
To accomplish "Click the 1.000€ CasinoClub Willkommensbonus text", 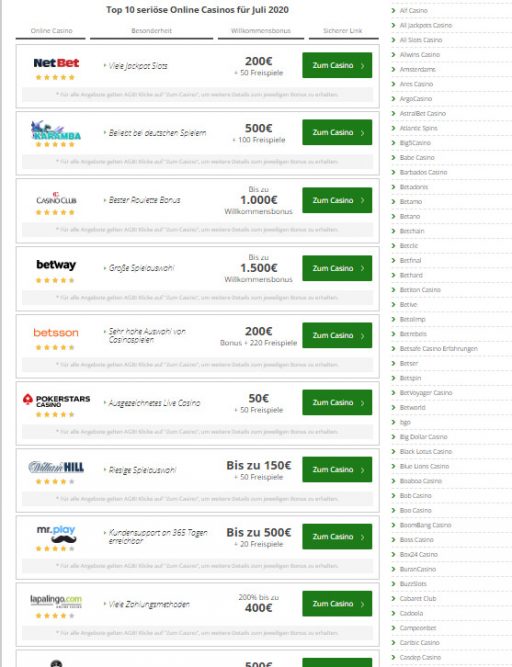I will tap(259, 200).
